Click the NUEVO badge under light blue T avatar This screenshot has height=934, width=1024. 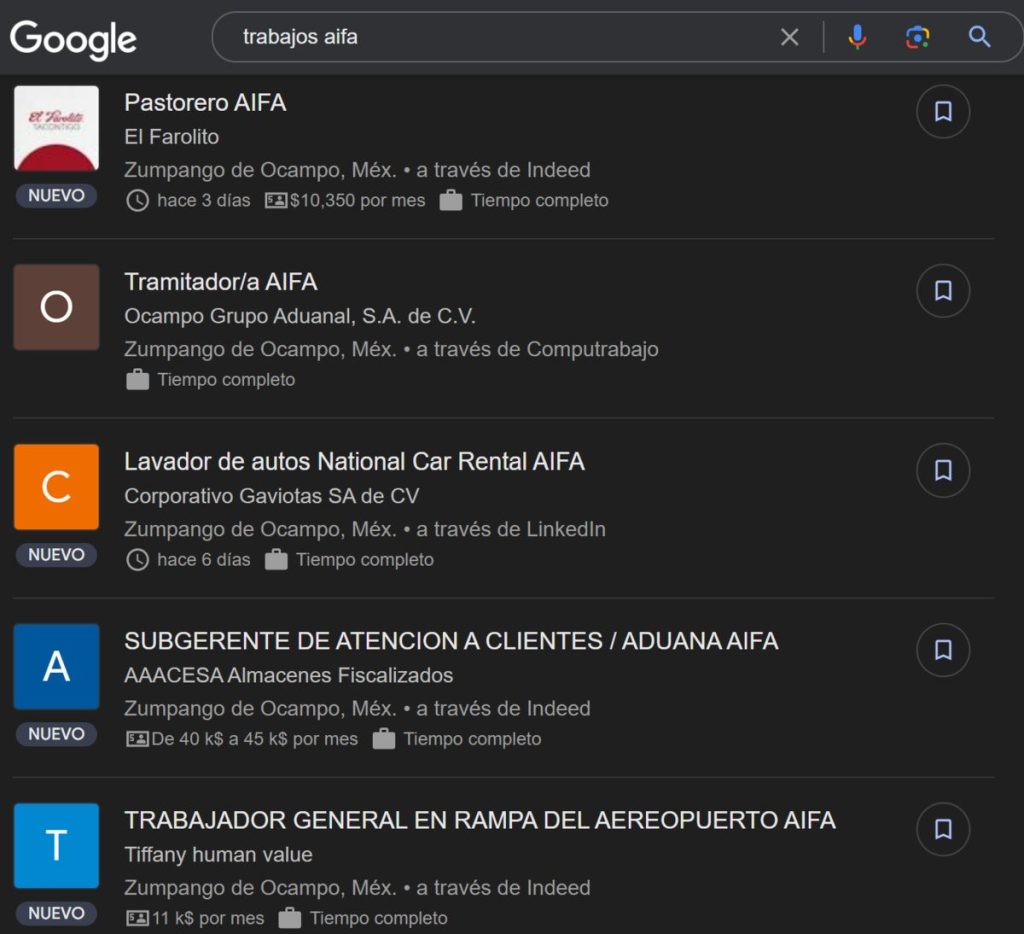(x=56, y=913)
